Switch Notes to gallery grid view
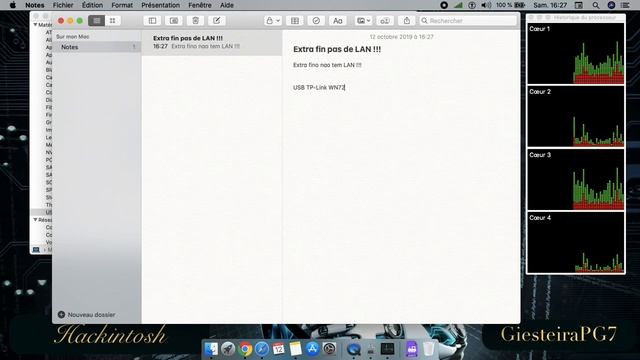The height and width of the screenshot is (360, 640). click(x=112, y=20)
